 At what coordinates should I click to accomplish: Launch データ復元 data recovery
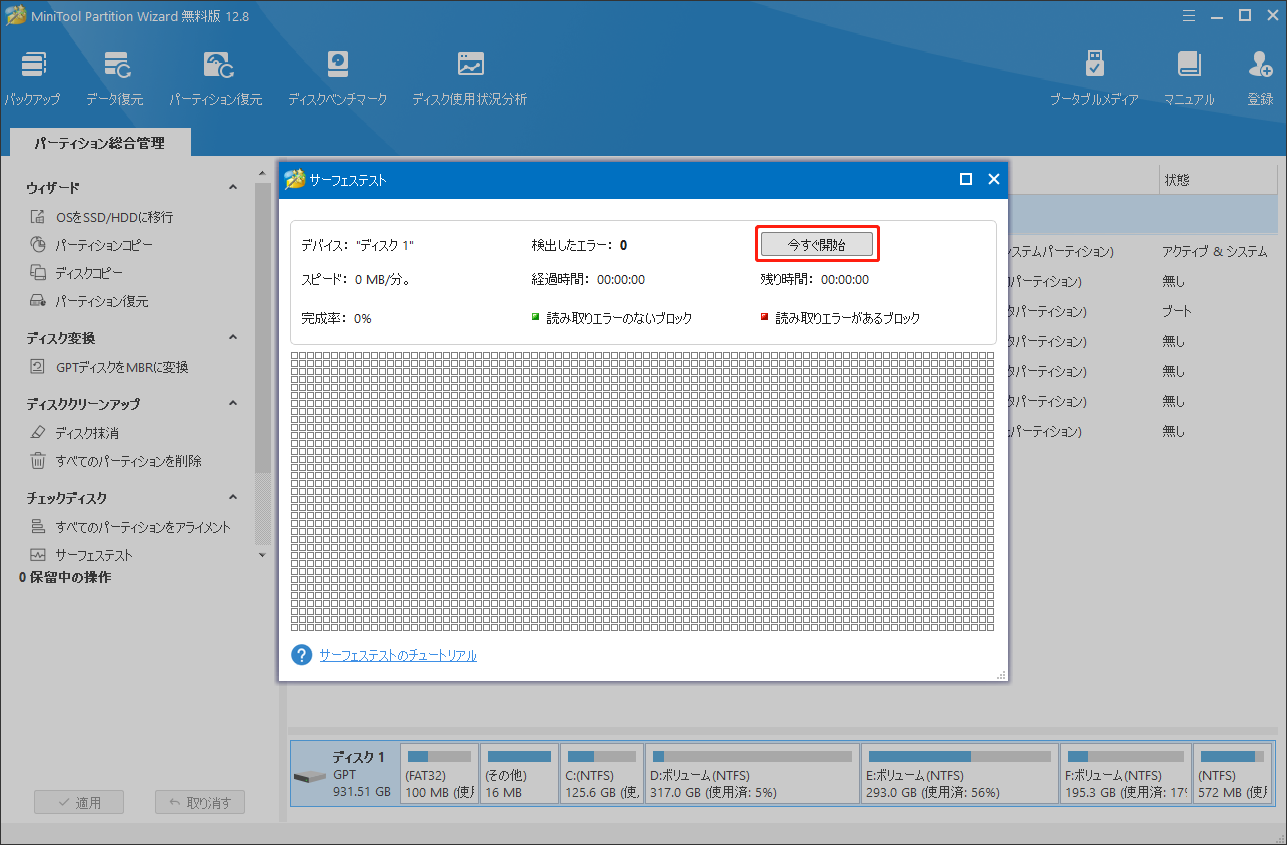[114, 79]
